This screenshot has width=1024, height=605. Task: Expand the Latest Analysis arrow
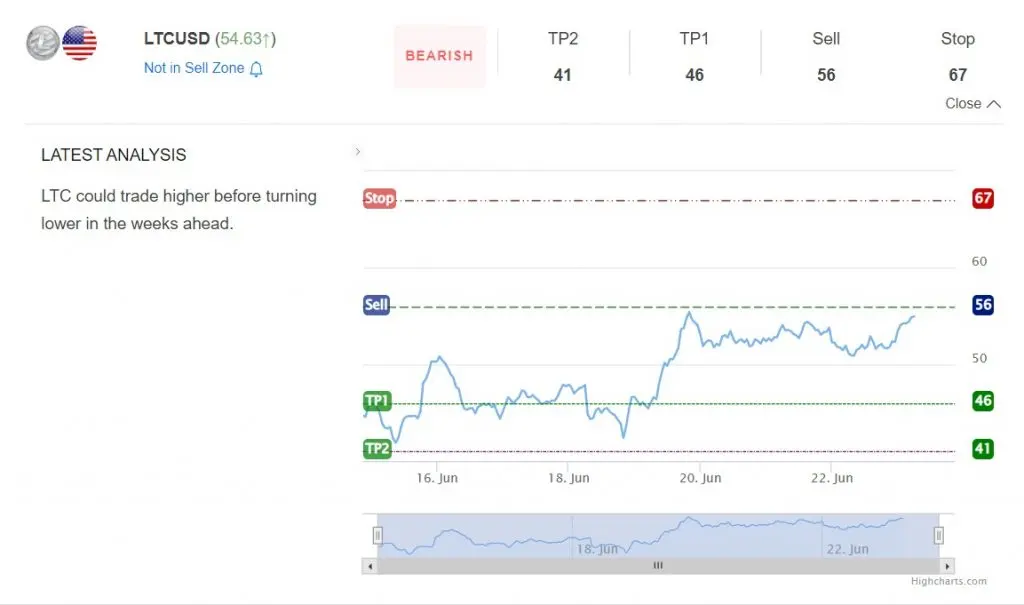[x=357, y=152]
